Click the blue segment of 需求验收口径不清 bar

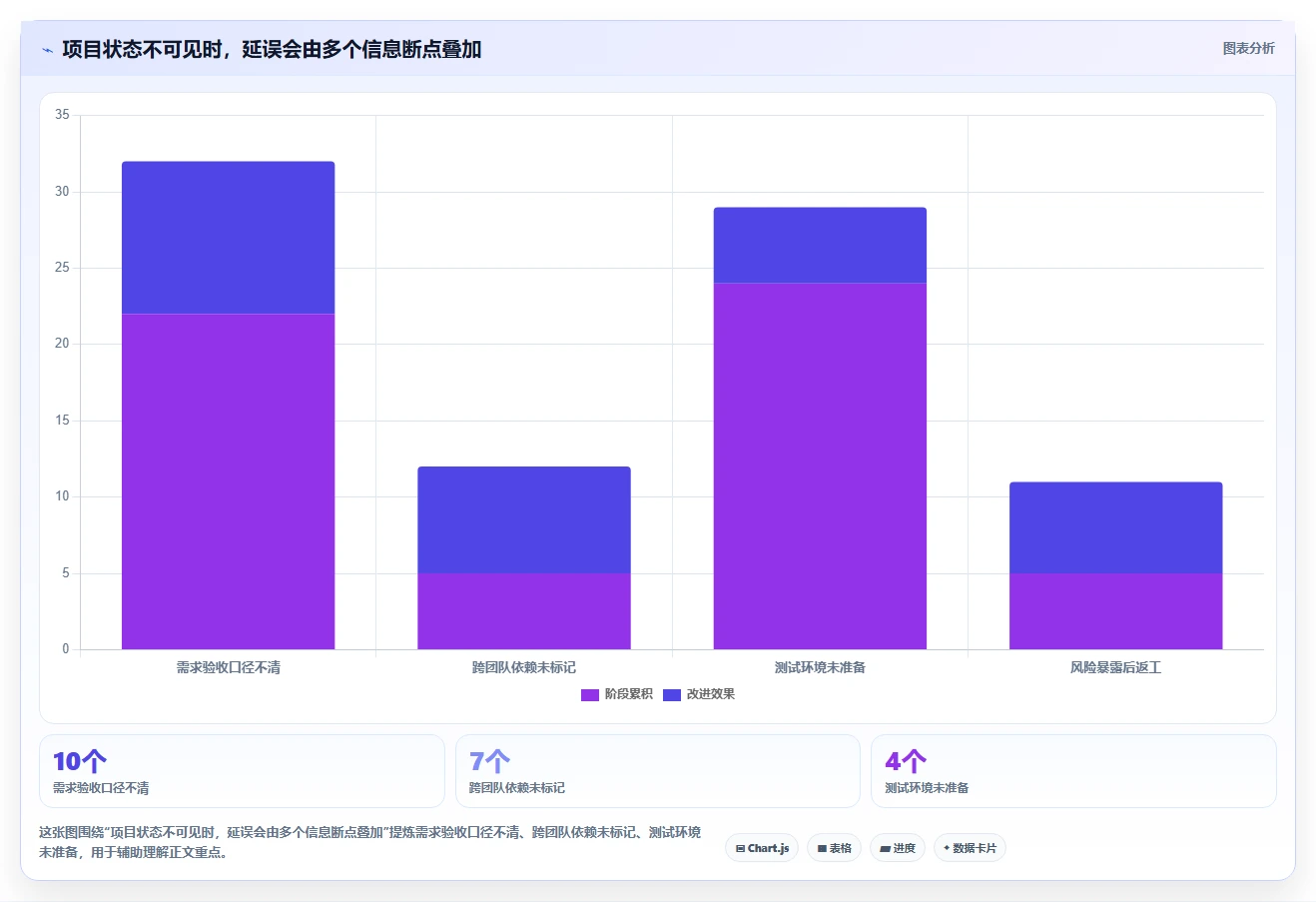pos(229,238)
